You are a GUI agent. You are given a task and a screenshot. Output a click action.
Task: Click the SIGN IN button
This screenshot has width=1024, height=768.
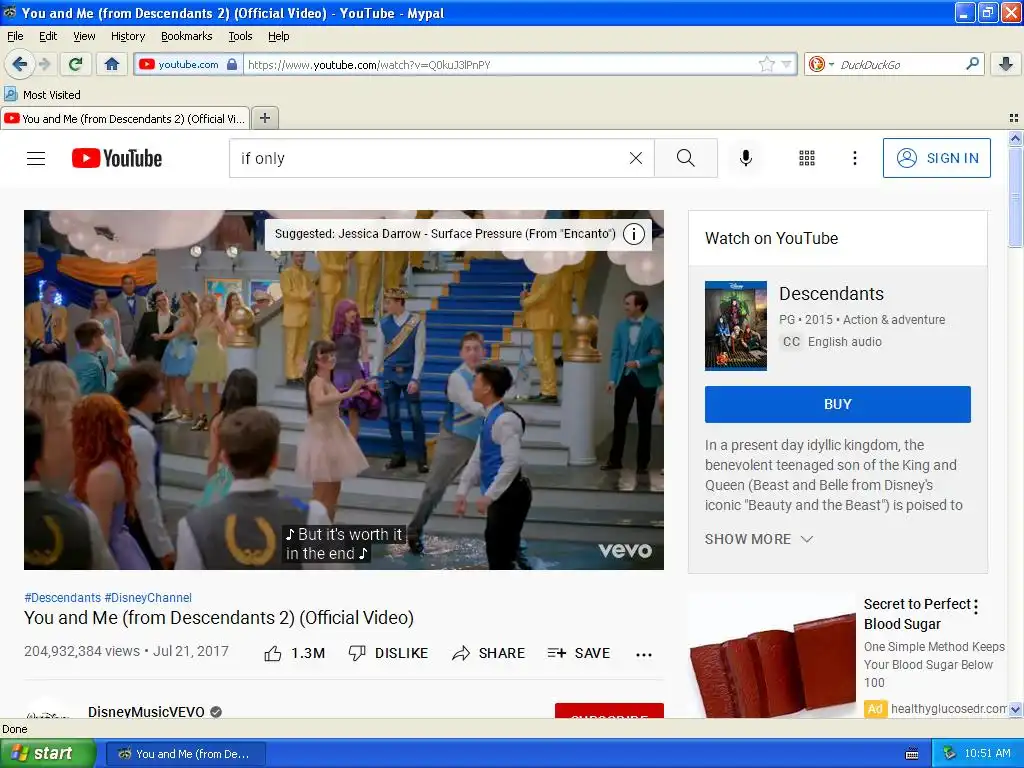pos(936,158)
